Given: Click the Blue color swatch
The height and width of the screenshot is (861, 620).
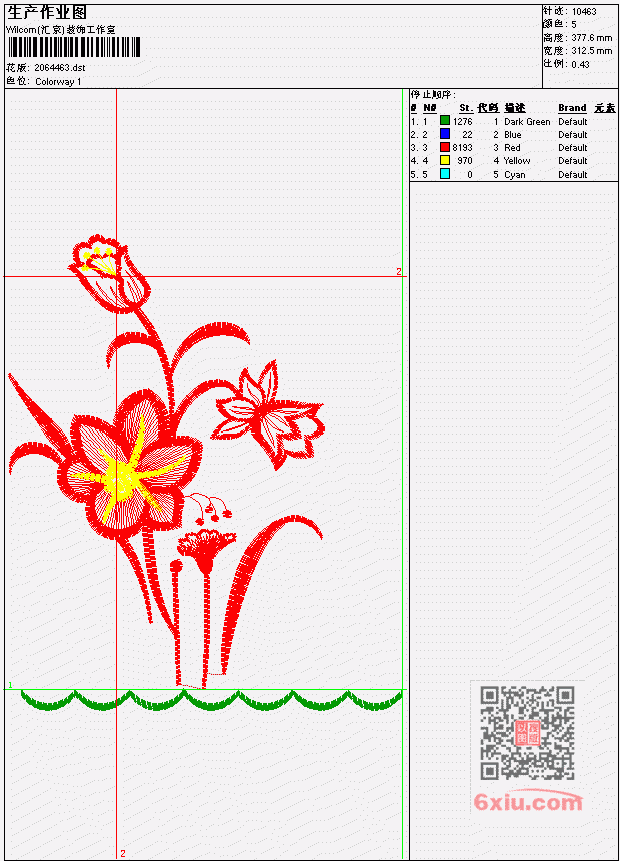Looking at the screenshot, I should tap(445, 134).
